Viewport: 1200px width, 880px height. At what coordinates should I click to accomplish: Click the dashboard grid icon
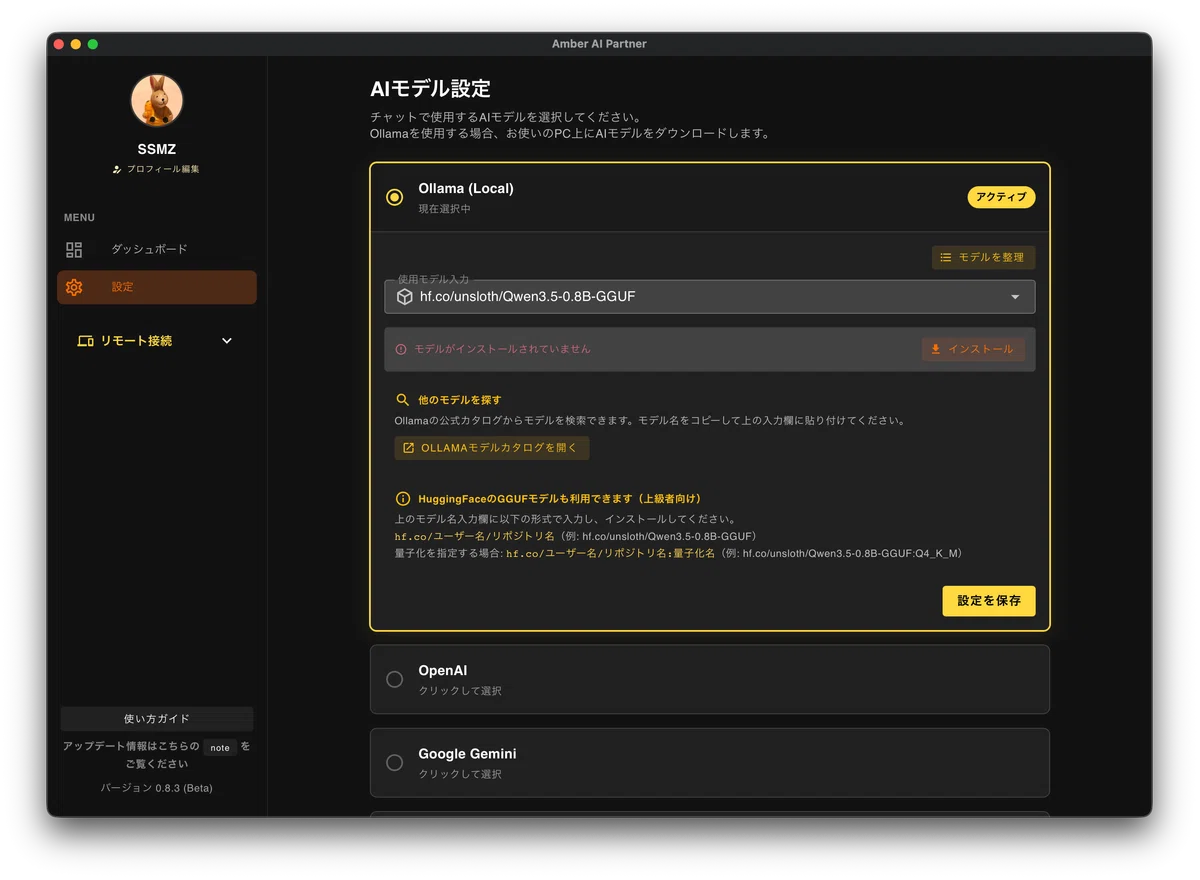[x=74, y=250]
